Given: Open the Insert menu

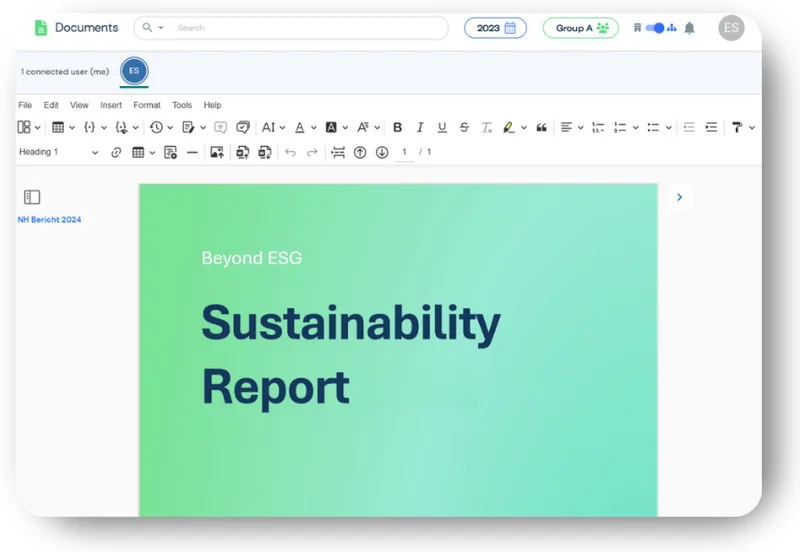Looking at the screenshot, I should pyautogui.click(x=111, y=105).
